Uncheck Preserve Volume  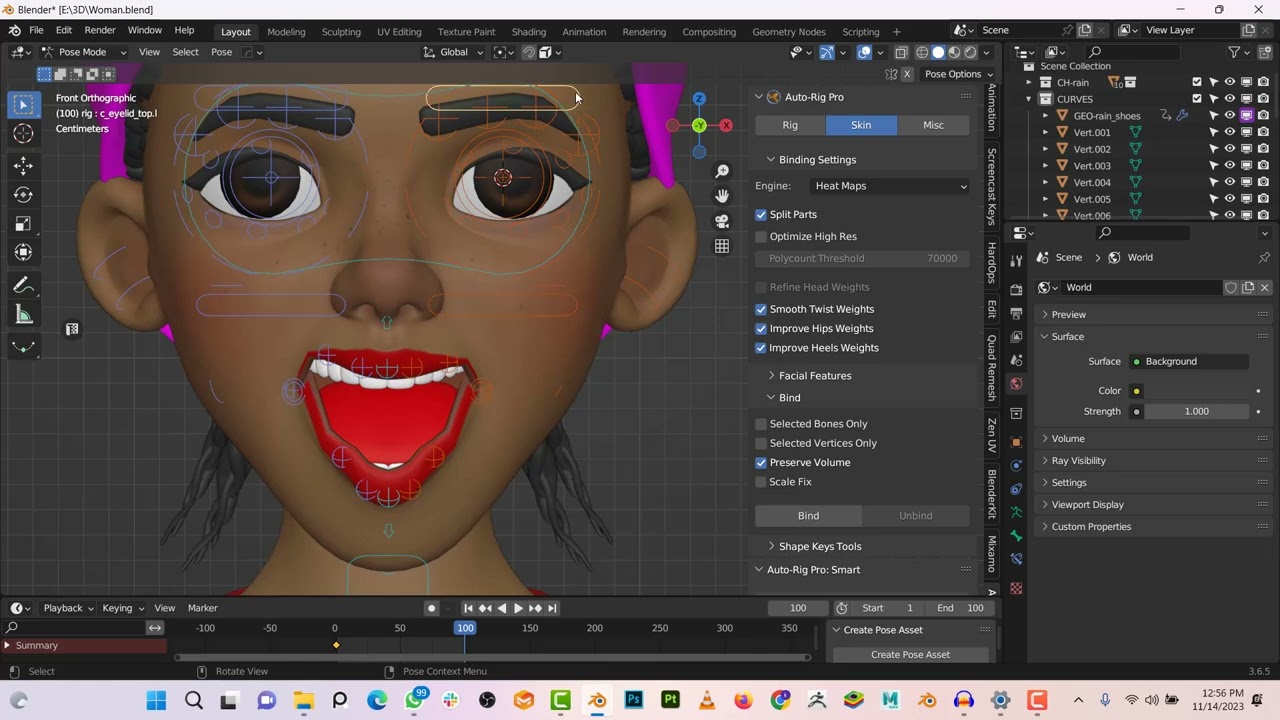coord(761,463)
